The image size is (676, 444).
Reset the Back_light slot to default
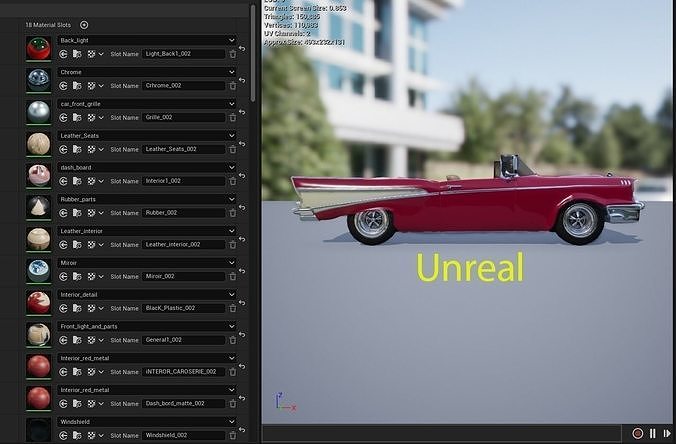242,49
